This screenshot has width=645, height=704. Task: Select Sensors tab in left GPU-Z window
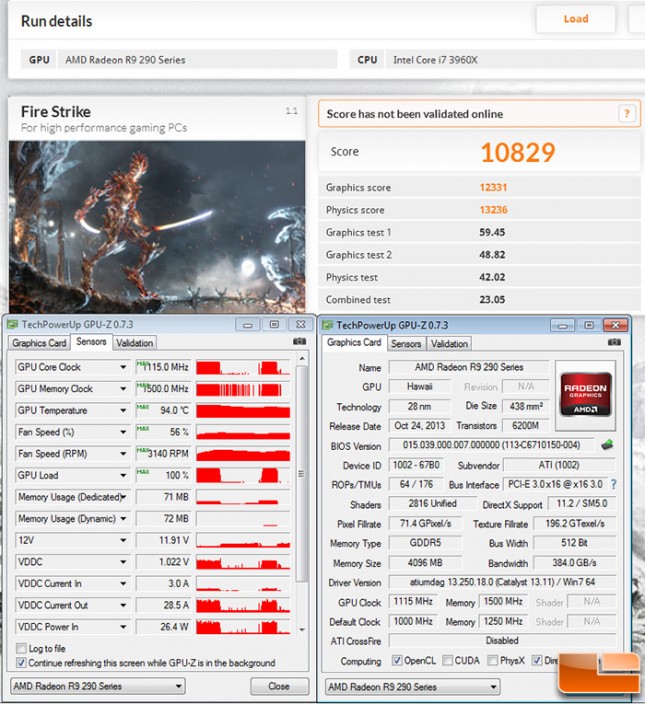click(x=91, y=342)
